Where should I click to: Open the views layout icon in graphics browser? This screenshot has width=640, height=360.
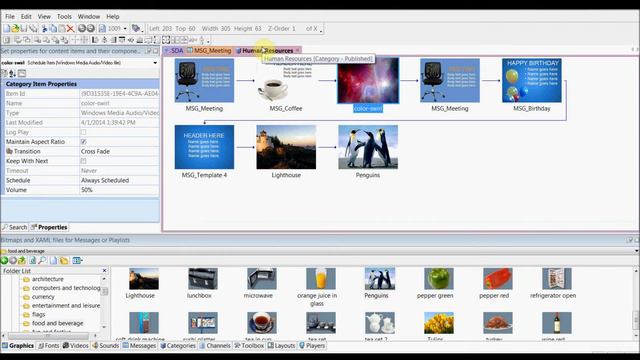coord(77,260)
